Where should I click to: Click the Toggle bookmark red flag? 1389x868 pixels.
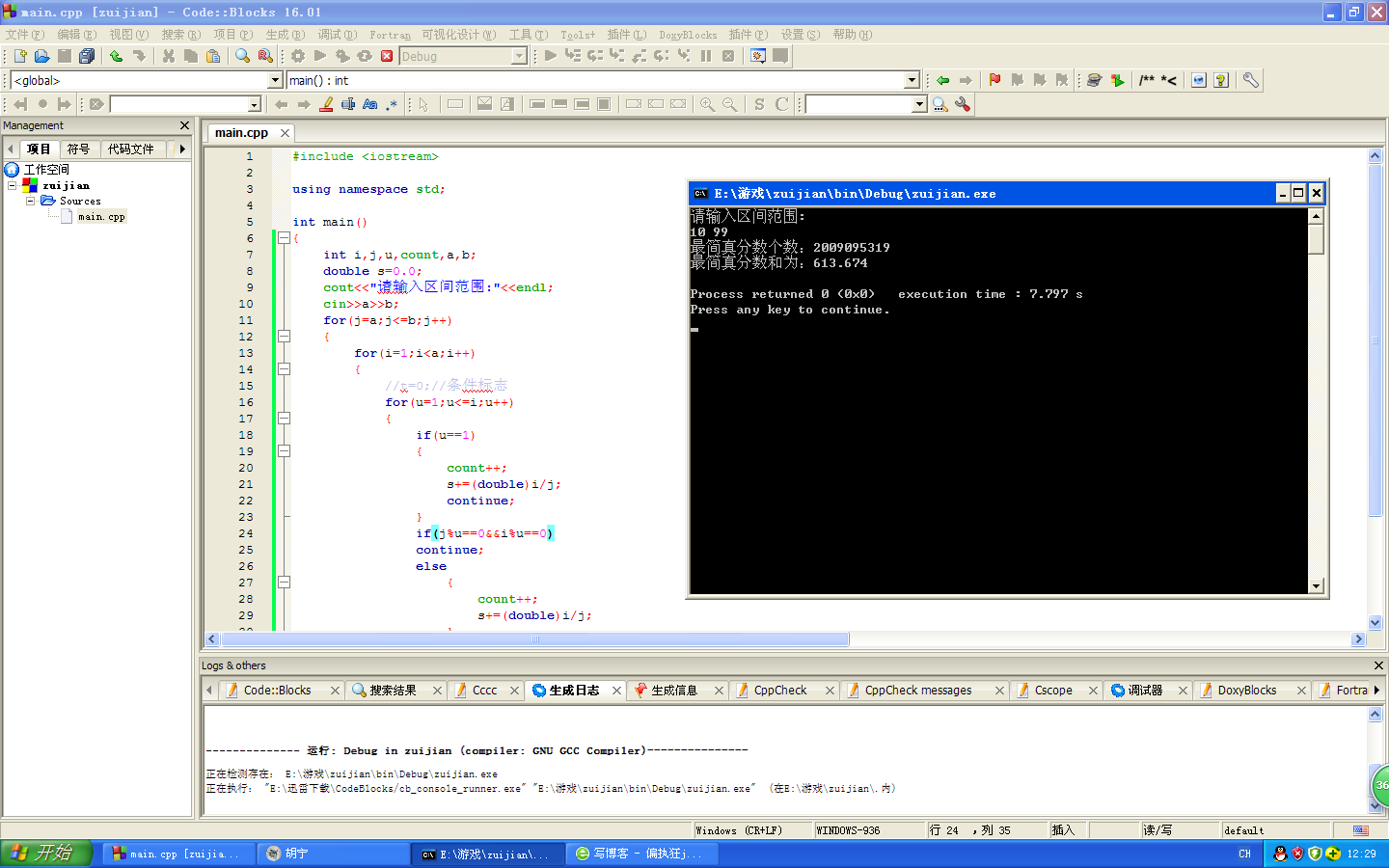pyautogui.click(x=994, y=80)
